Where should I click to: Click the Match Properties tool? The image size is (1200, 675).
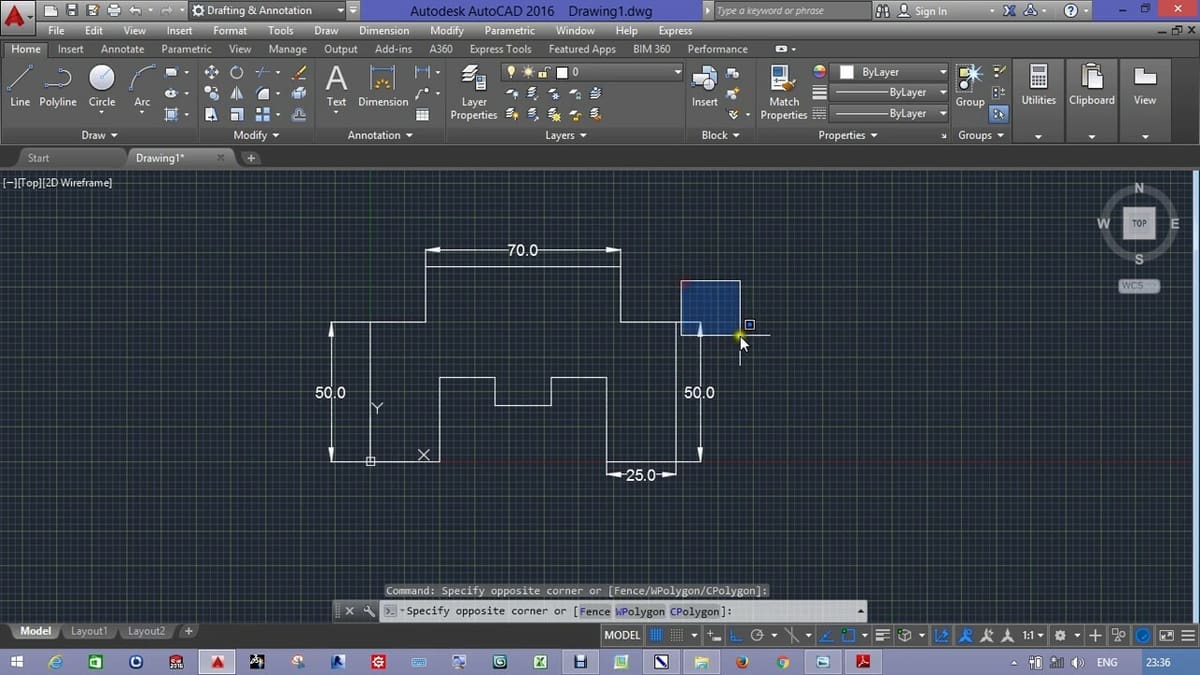(784, 93)
